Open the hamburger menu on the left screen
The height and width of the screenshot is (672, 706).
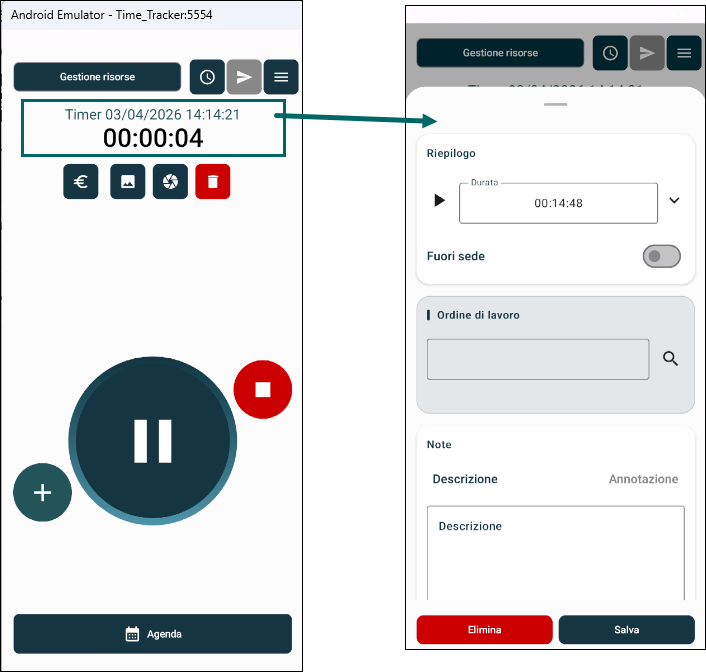pos(281,77)
